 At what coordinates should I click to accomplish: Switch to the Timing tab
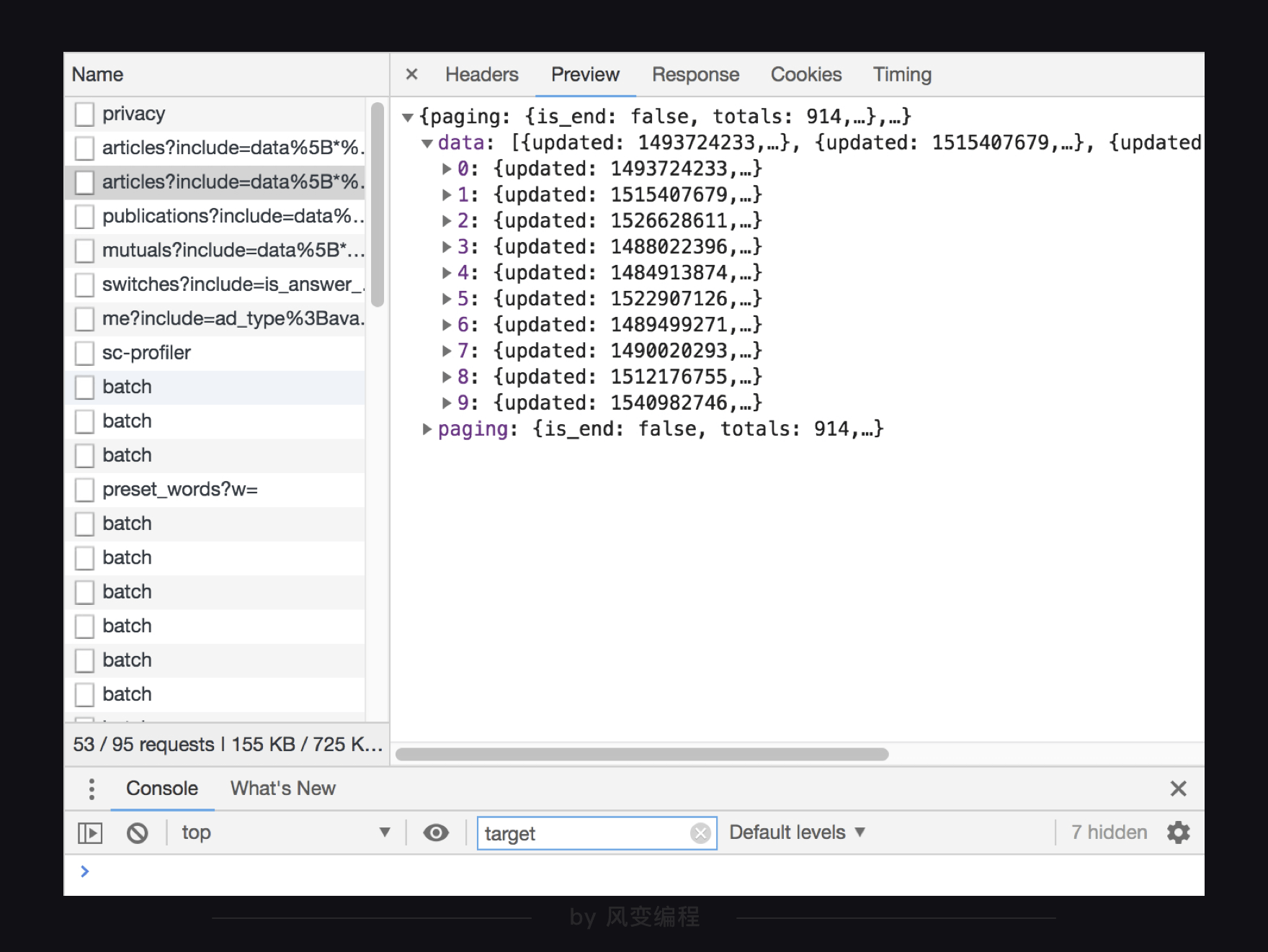coord(902,74)
